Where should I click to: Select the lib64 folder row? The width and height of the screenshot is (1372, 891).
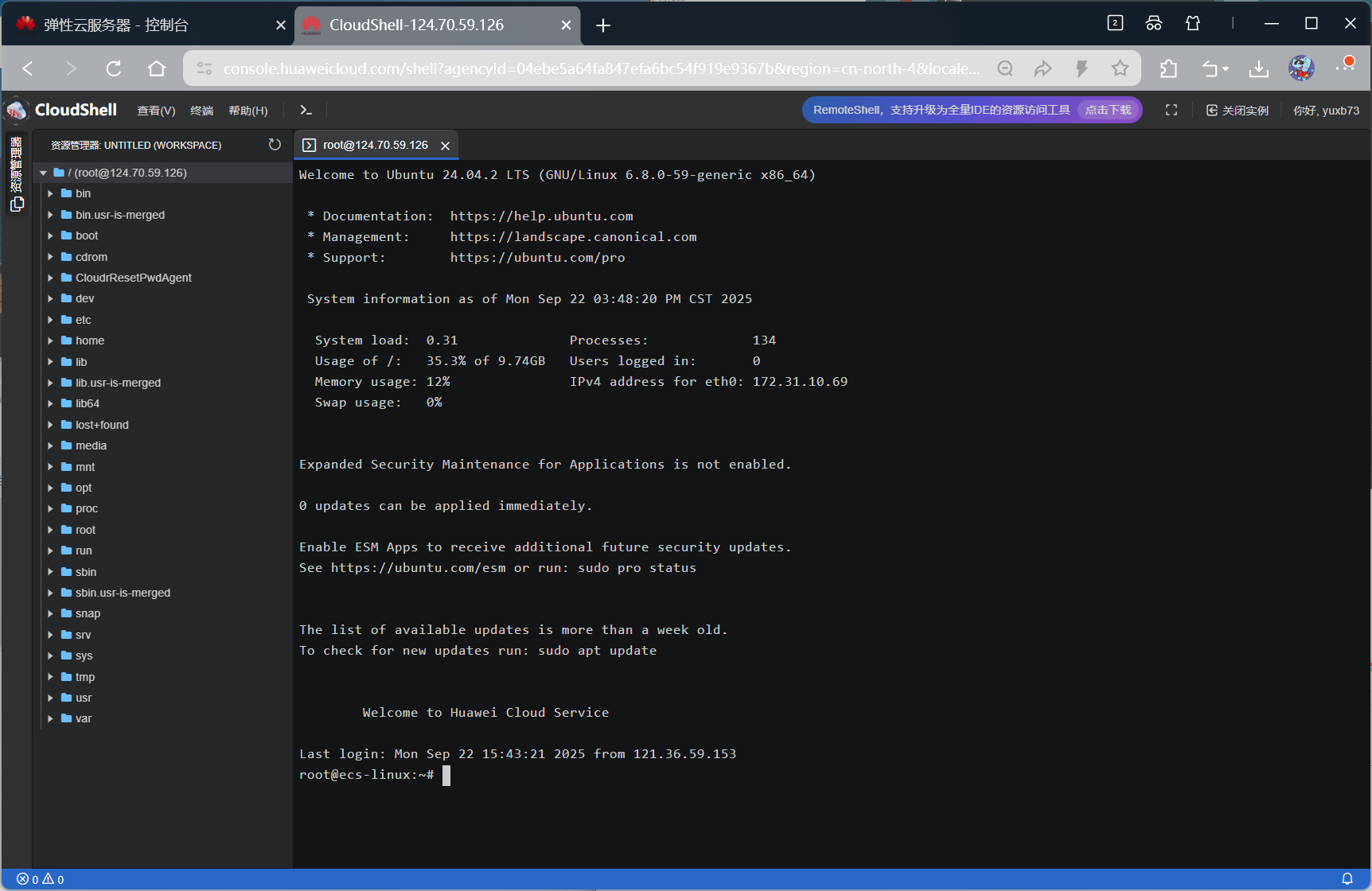click(162, 403)
